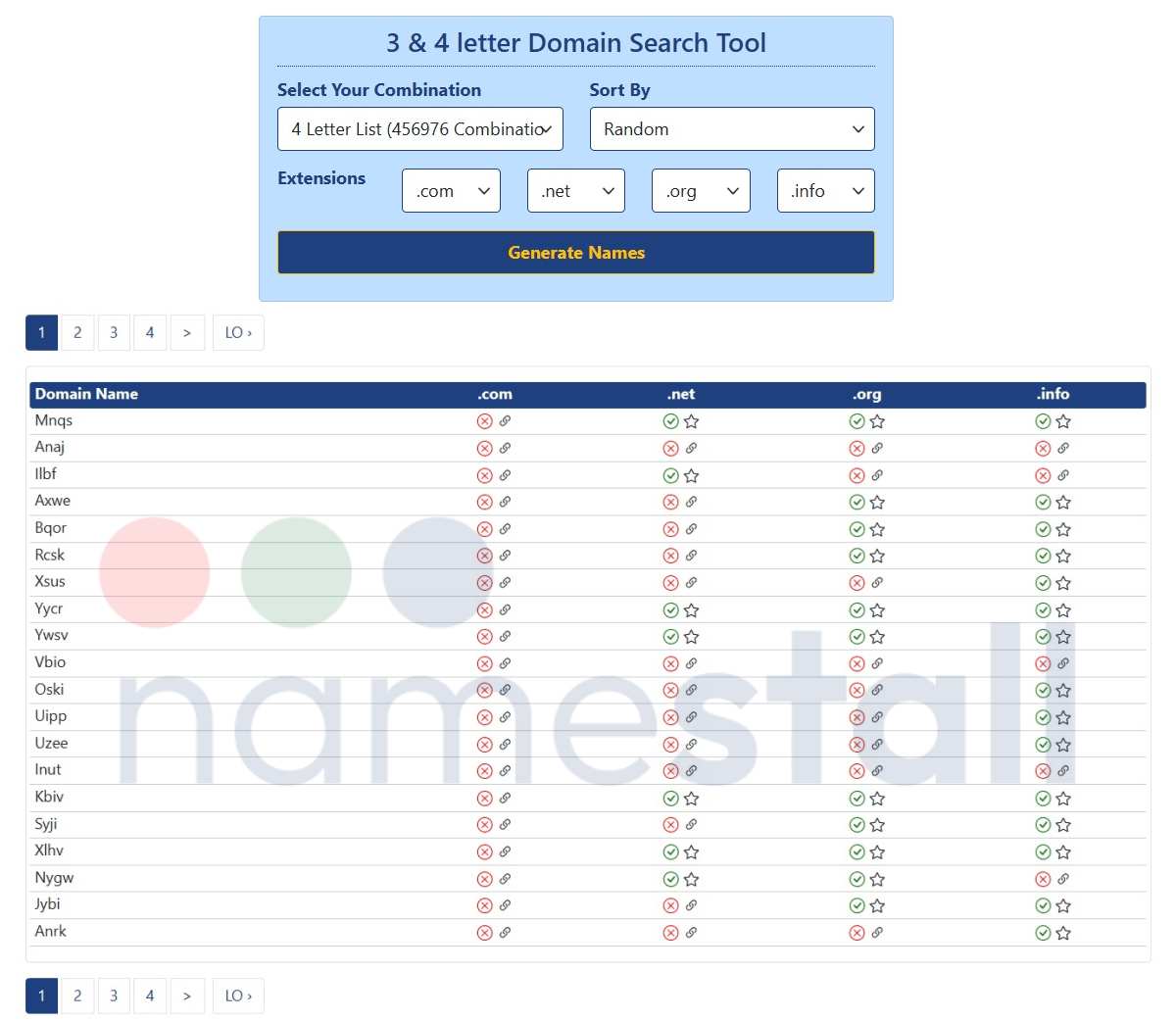
Task: Click the link icon for Inut .info
Action: 1061,770
